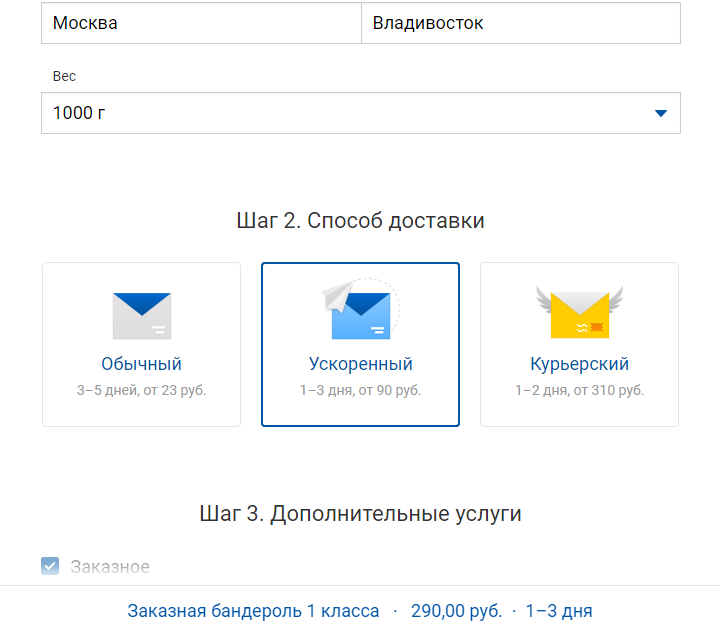
Task: Click the '1–2 дня, от 310 руб.' text
Action: tap(579, 390)
